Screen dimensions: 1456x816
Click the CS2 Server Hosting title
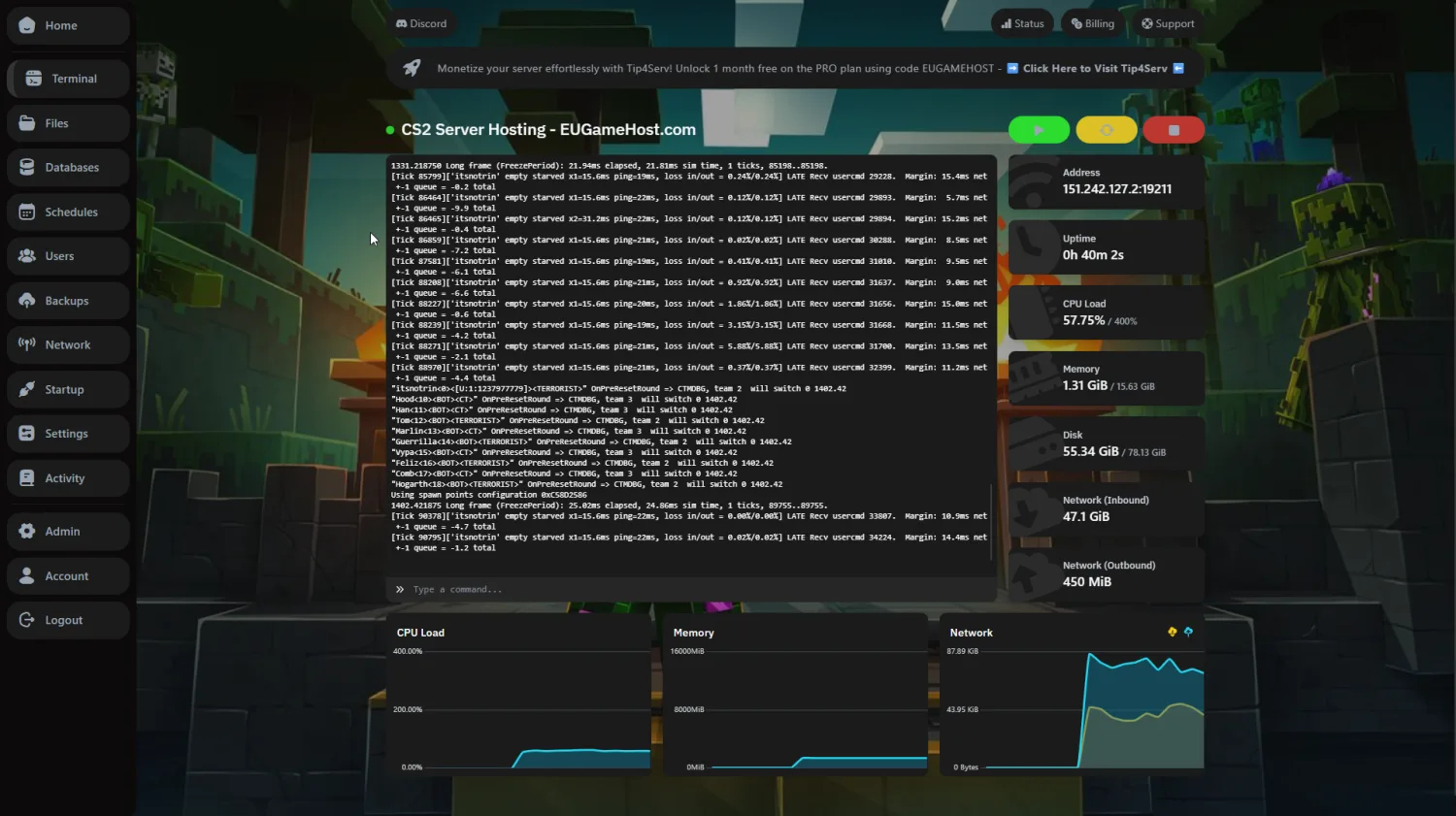[548, 129]
